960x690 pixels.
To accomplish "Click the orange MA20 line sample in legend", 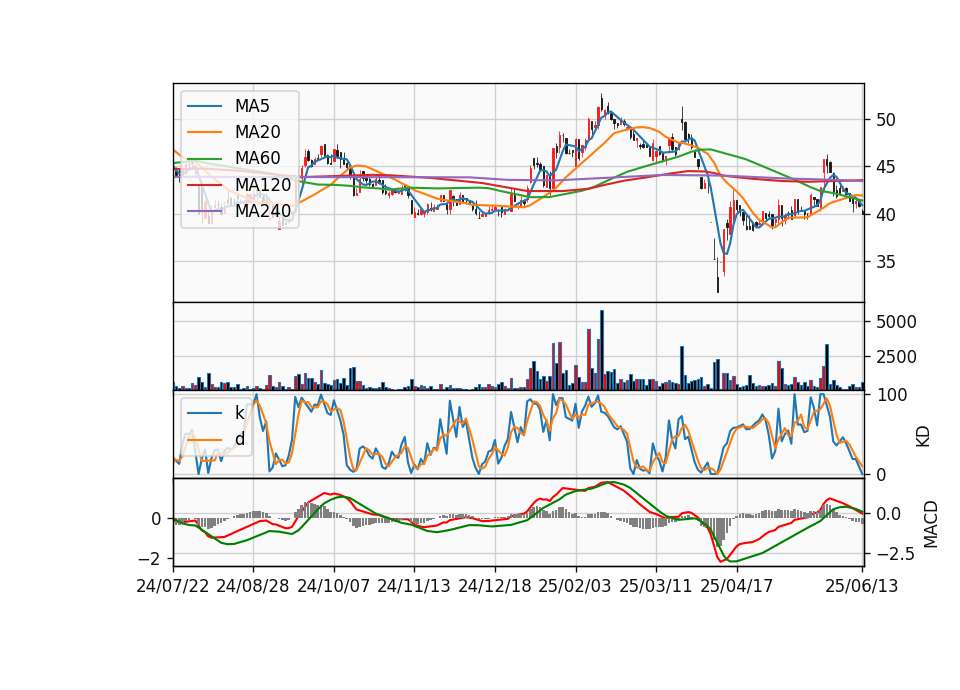I will tap(204, 132).
